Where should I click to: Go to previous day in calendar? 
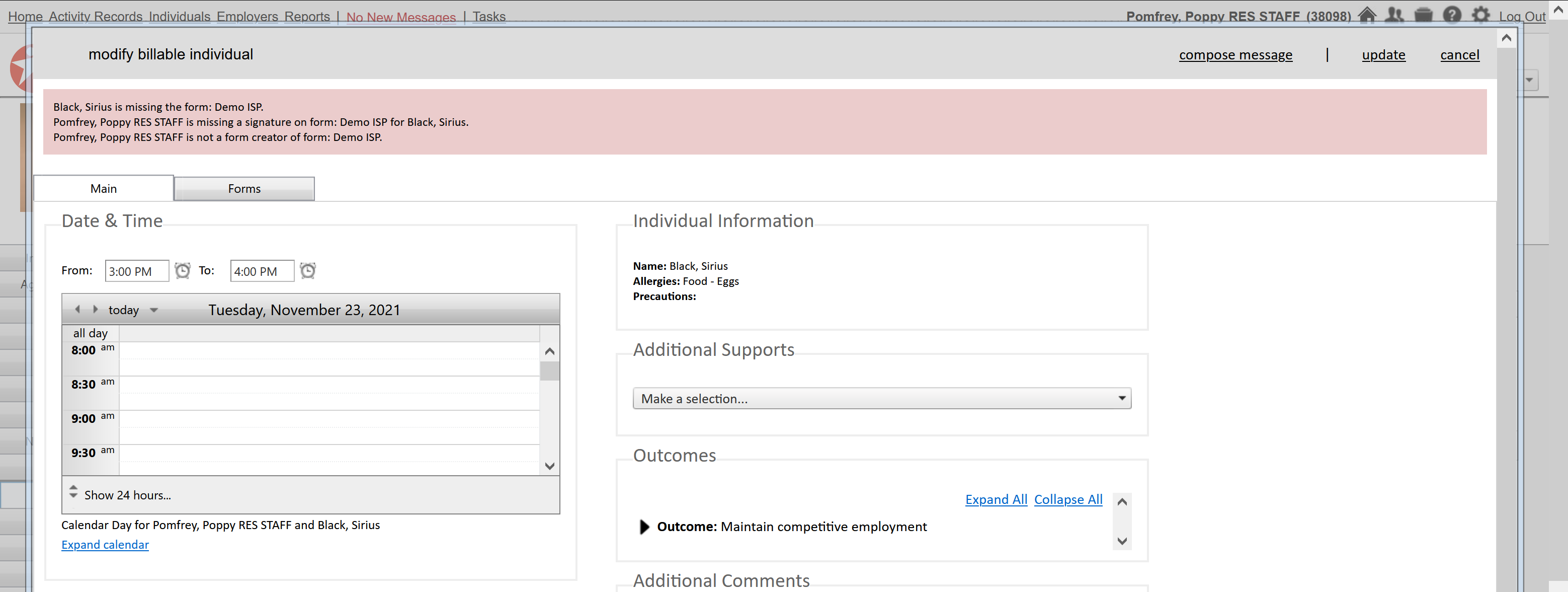(77, 310)
